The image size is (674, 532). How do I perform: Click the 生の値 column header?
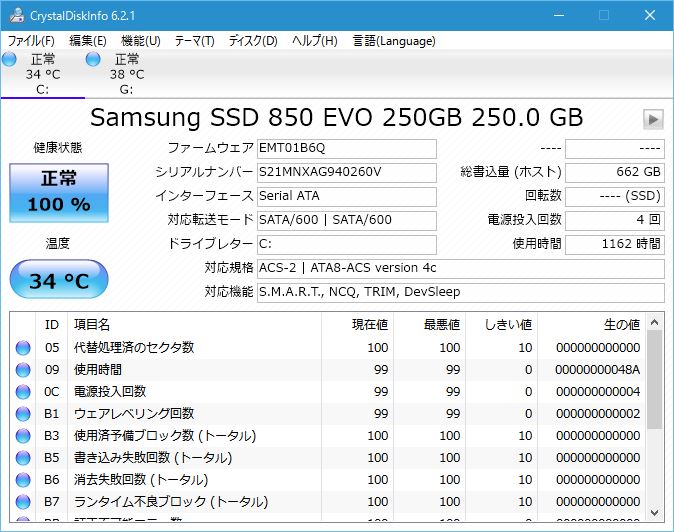(x=591, y=324)
